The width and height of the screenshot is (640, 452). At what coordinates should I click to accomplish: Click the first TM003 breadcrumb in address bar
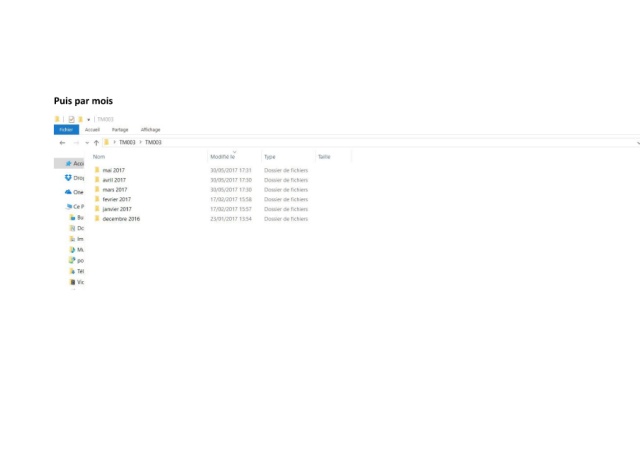click(127, 143)
